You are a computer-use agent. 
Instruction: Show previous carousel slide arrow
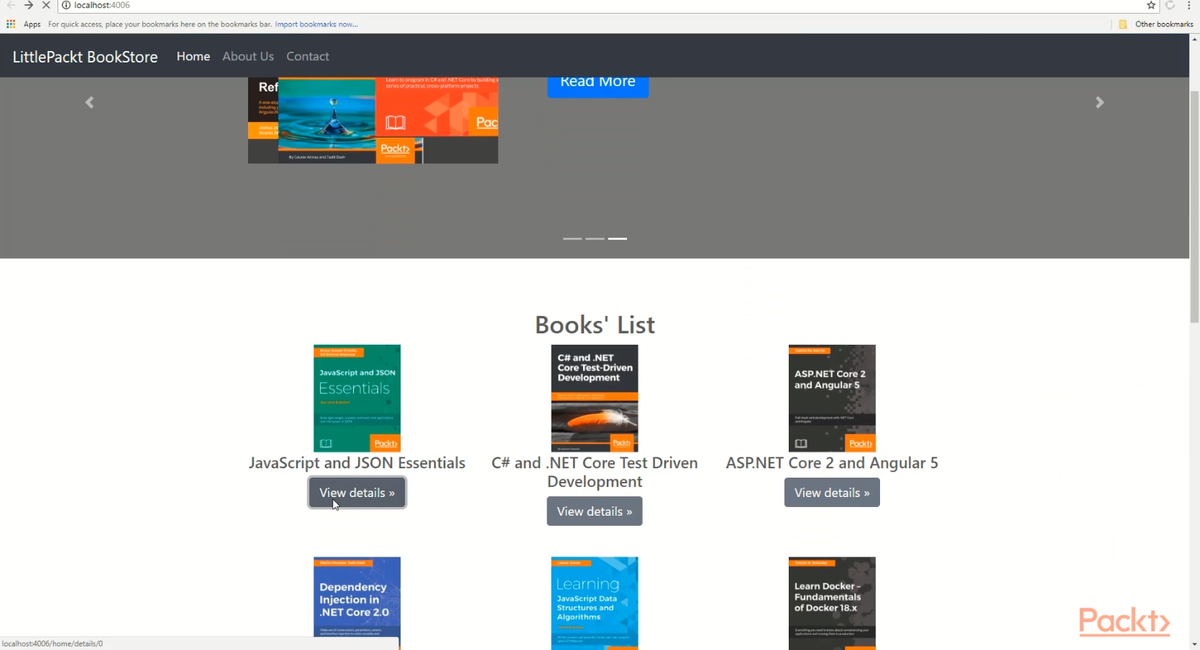point(89,102)
